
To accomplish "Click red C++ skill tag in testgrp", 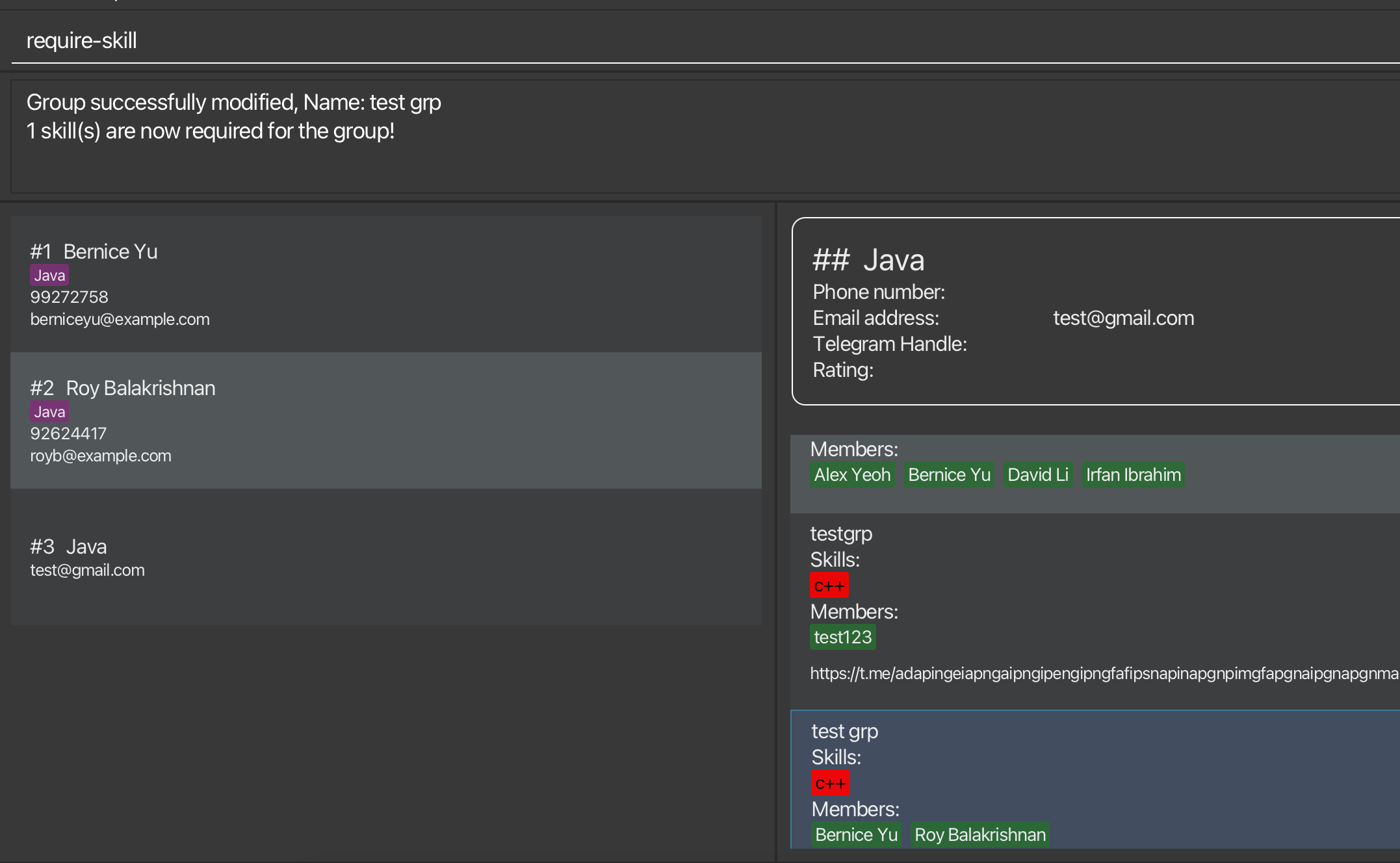I will [x=829, y=586].
